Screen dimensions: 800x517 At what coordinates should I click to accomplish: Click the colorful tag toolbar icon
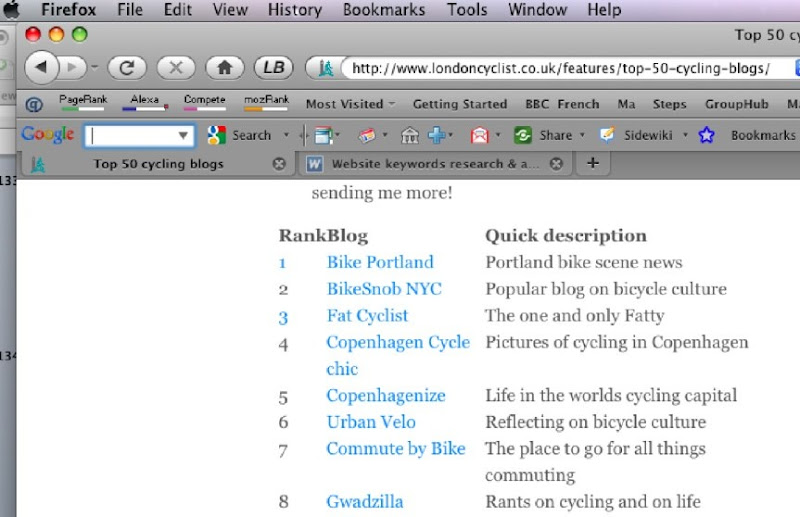pos(367,135)
